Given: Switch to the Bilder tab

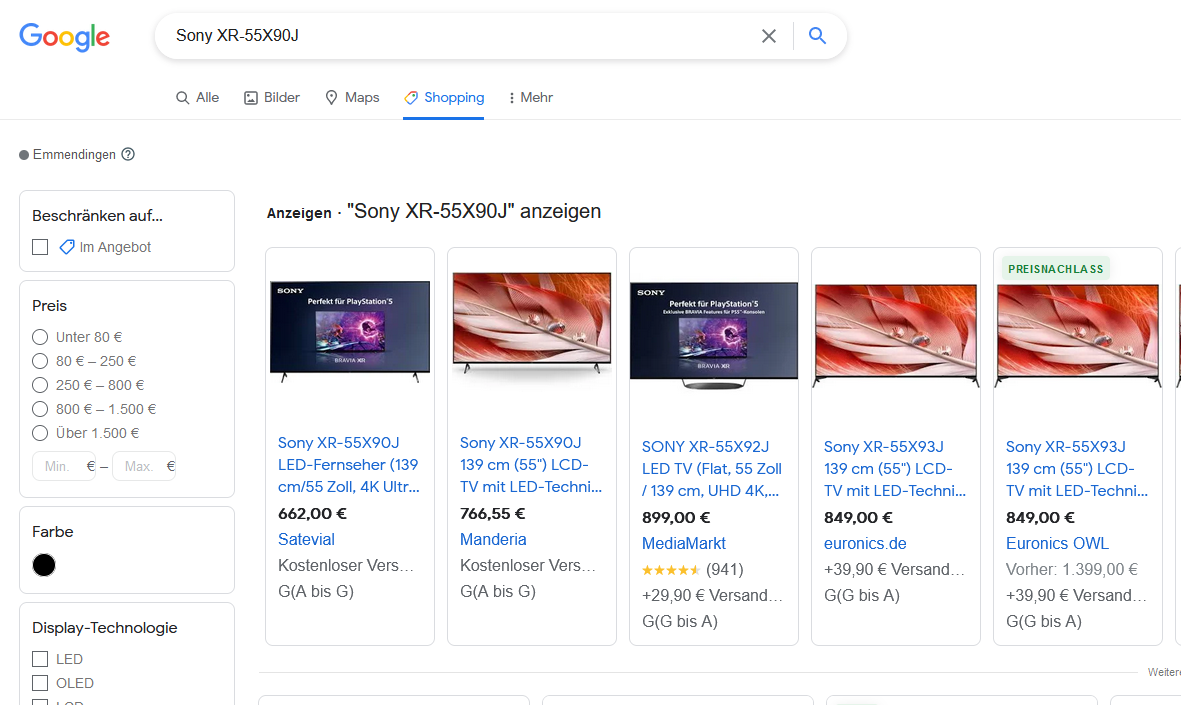Looking at the screenshot, I should (272, 97).
